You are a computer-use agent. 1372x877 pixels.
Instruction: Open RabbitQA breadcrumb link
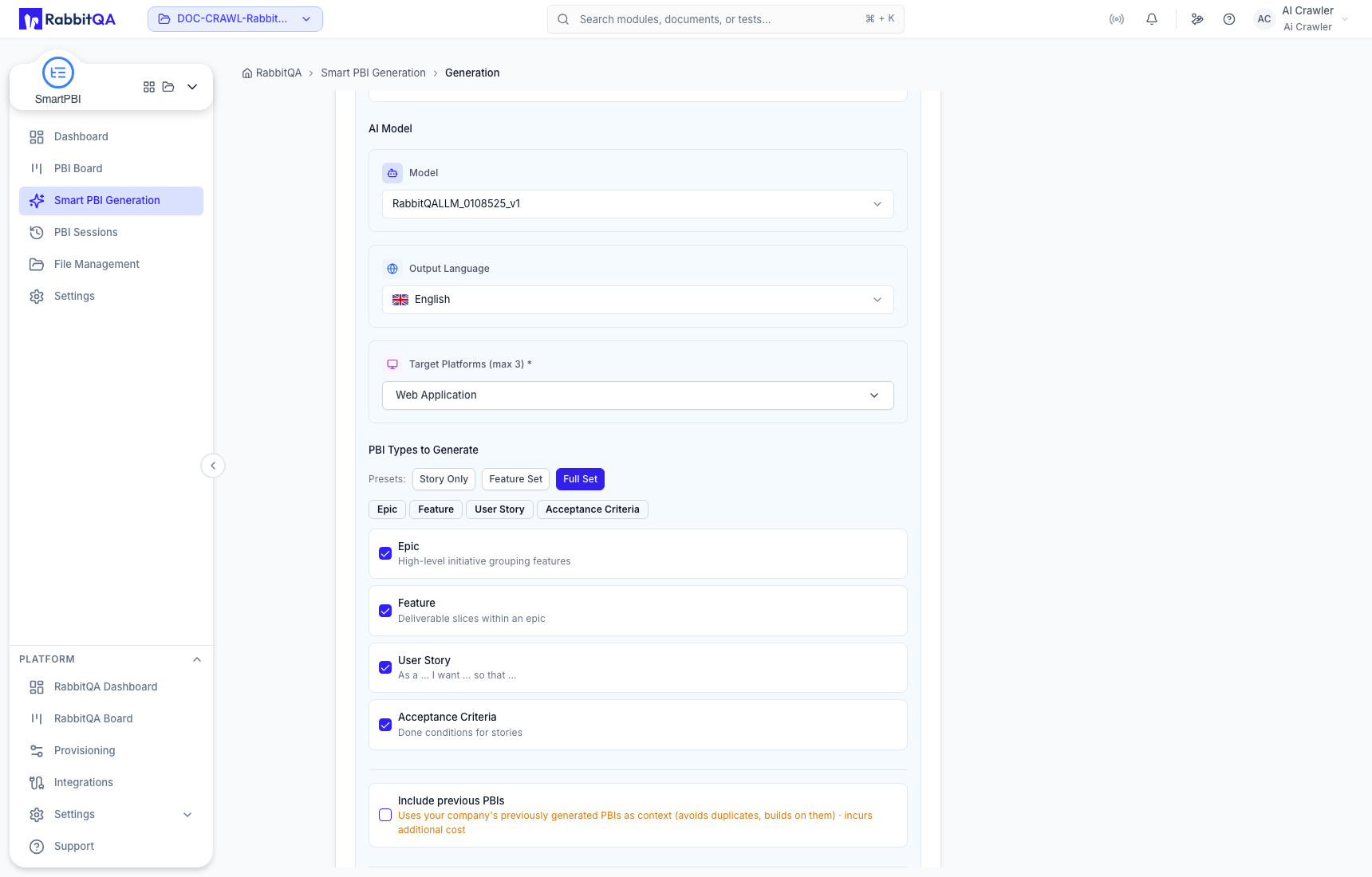278,73
